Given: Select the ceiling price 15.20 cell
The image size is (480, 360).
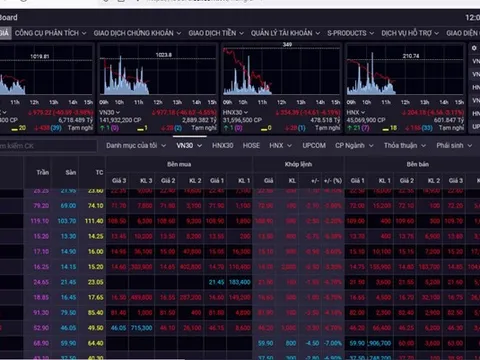Looking at the screenshot, I should (41, 236).
